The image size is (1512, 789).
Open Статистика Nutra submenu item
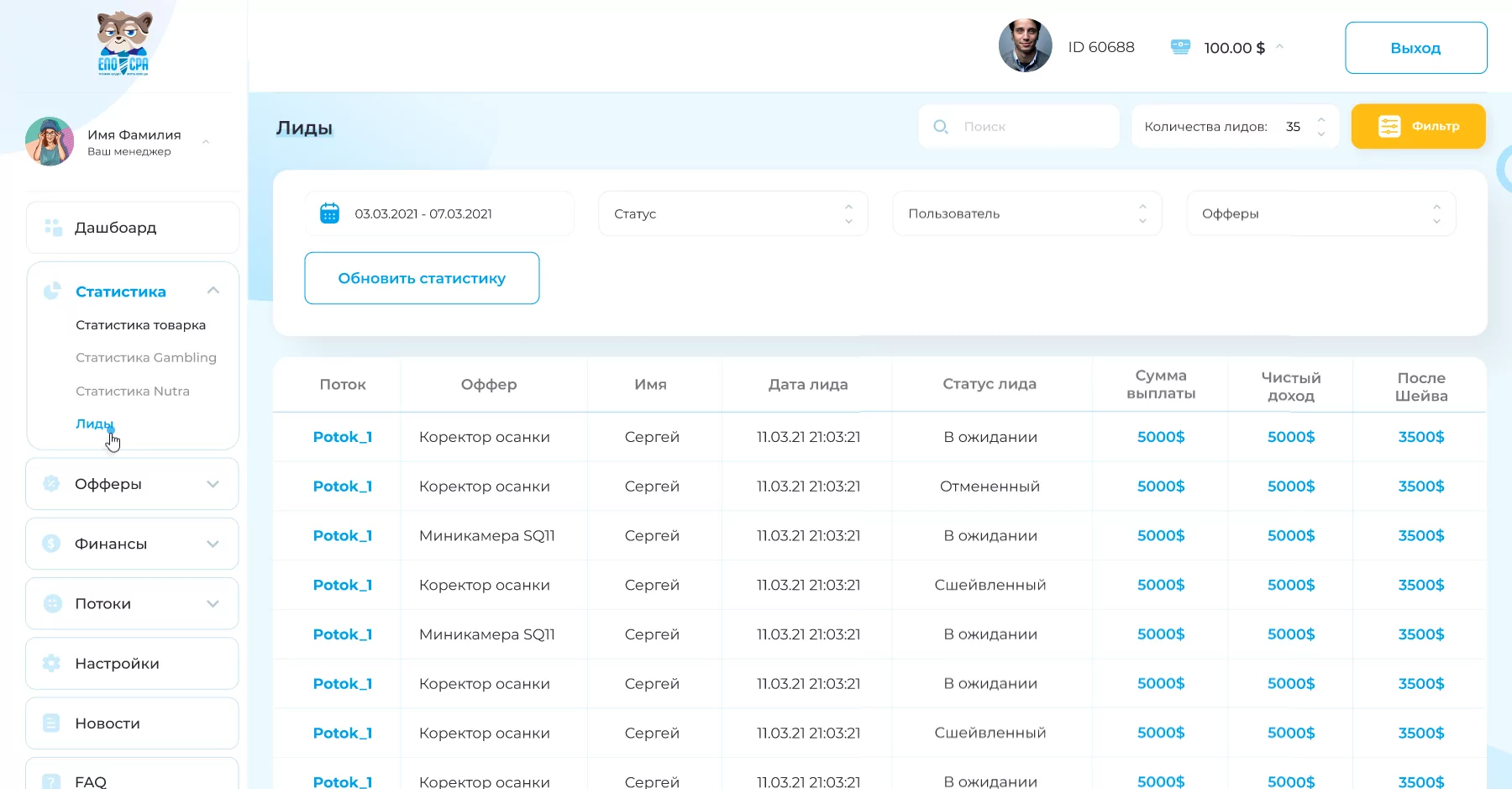[x=133, y=391]
